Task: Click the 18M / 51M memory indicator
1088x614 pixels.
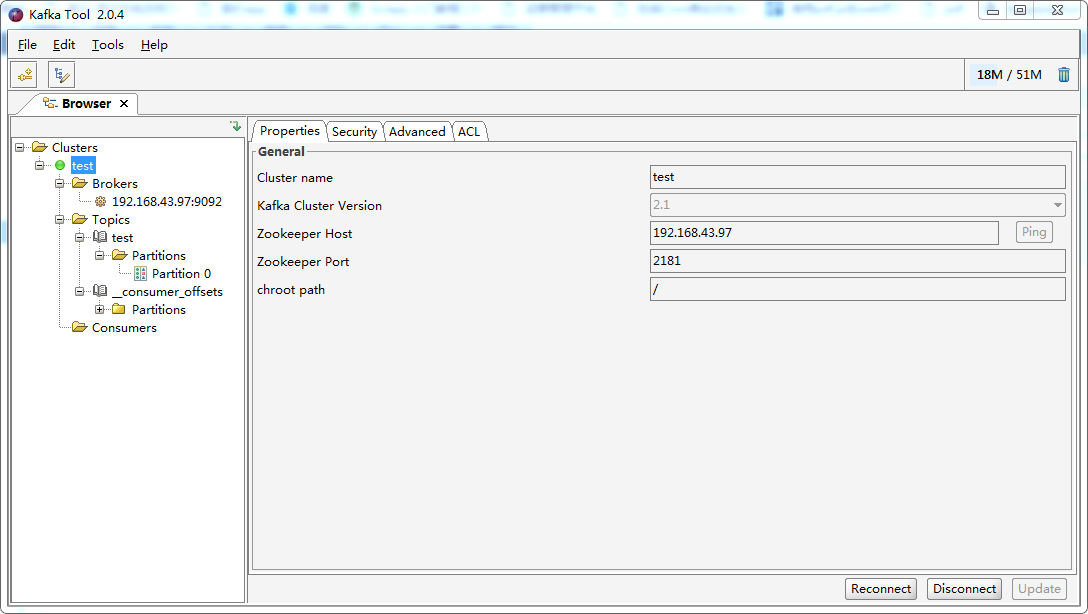Action: pyautogui.click(x=1009, y=75)
